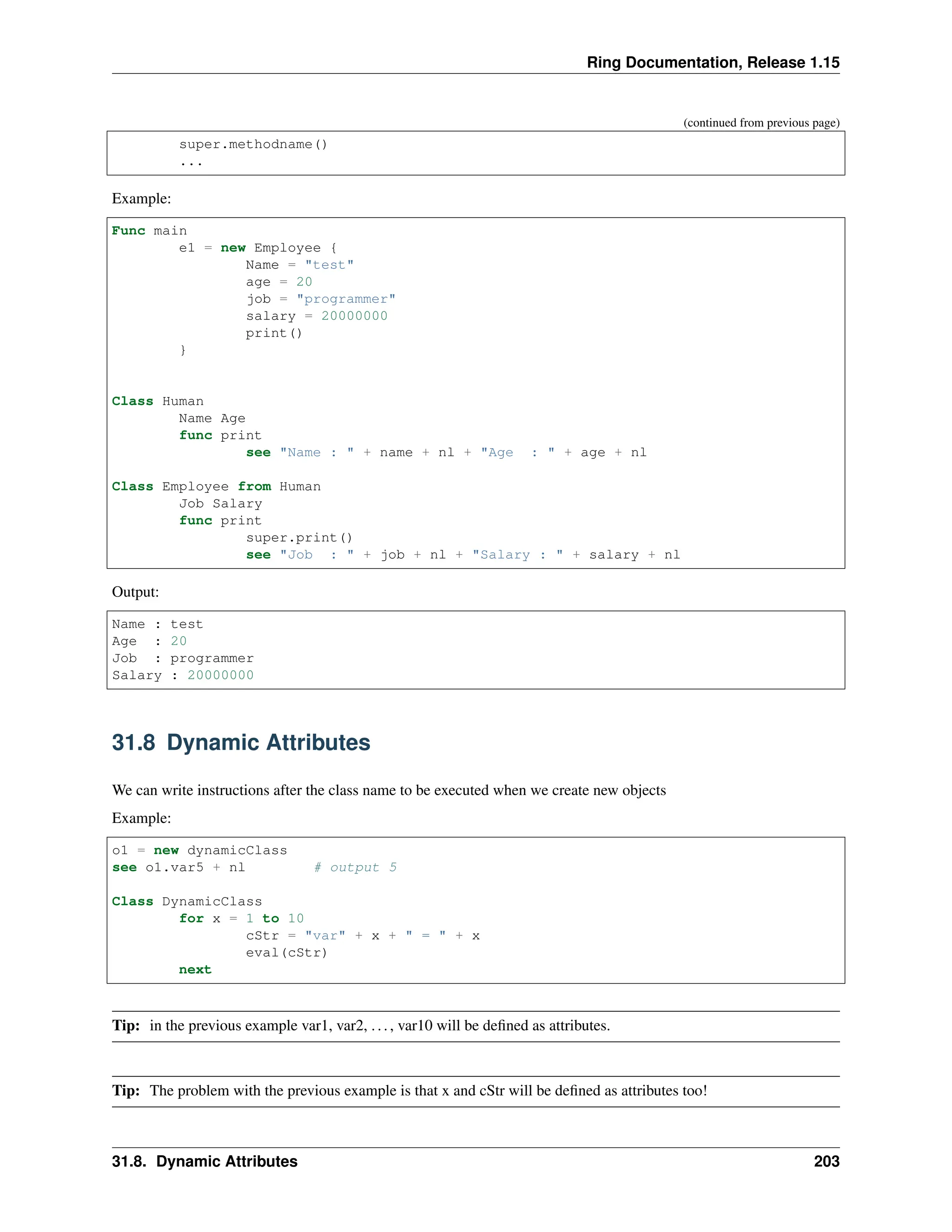Click the Func keyword in main definition

128,231
